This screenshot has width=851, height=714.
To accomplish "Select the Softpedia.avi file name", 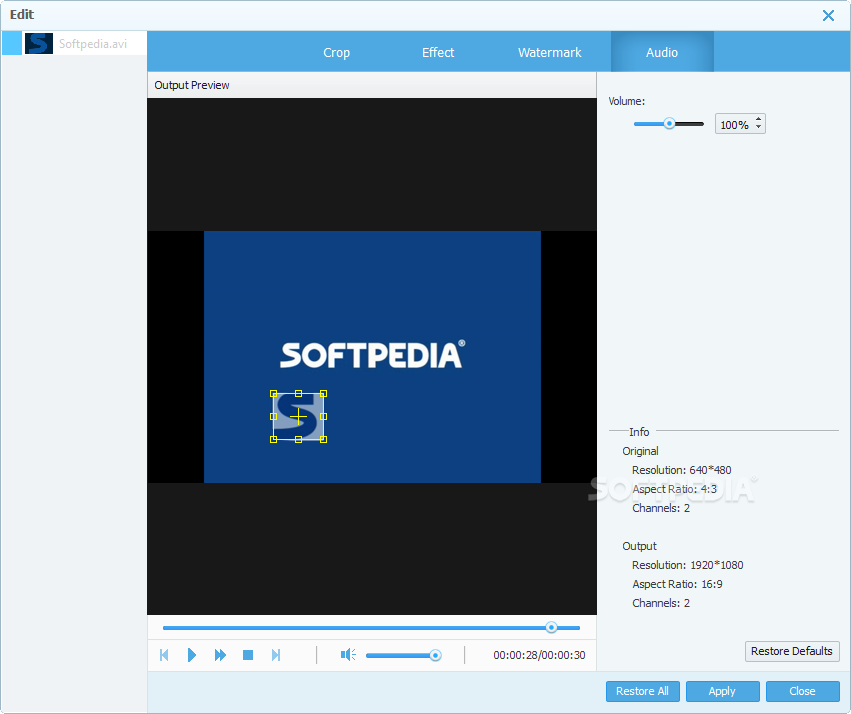I will (x=93, y=44).
